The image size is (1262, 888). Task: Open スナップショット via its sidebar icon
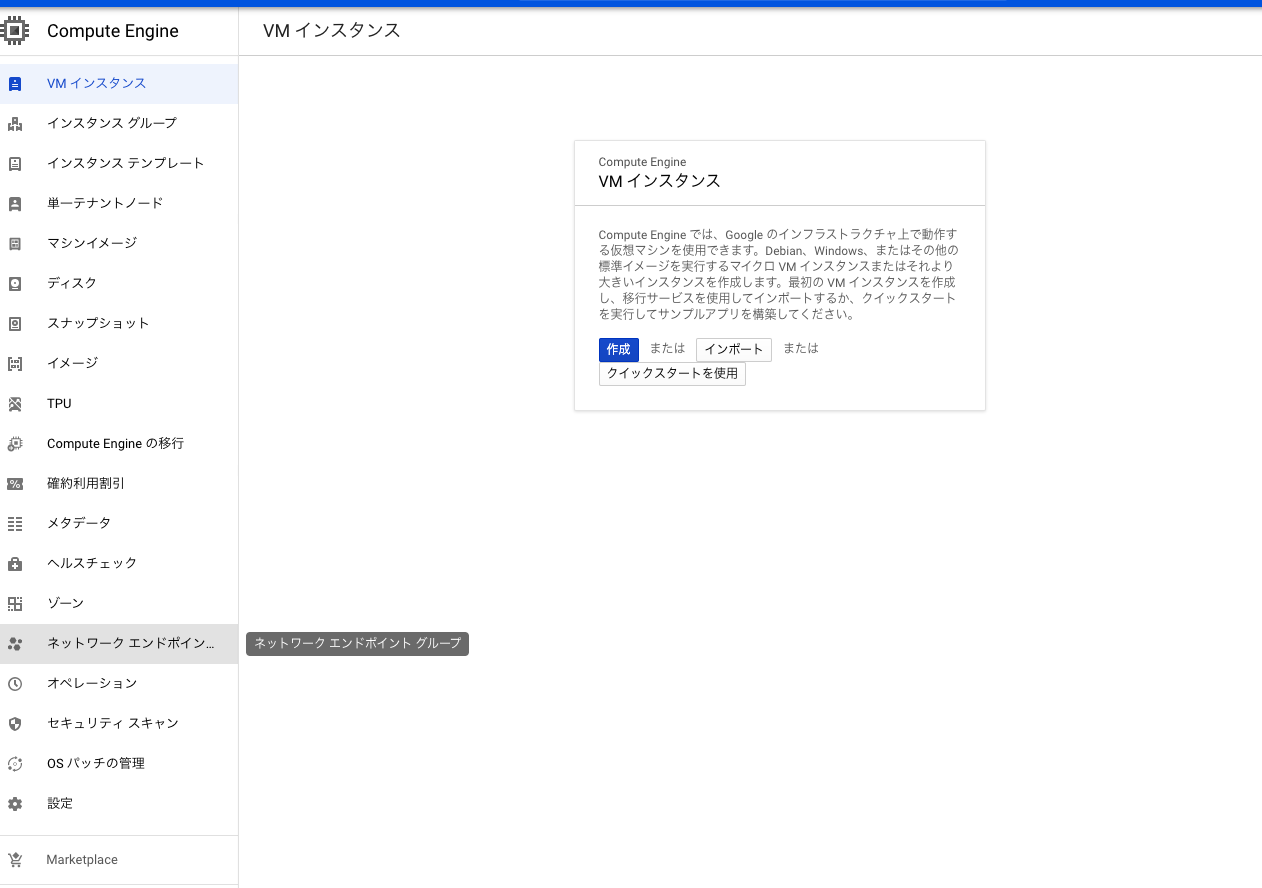pyautogui.click(x=15, y=323)
